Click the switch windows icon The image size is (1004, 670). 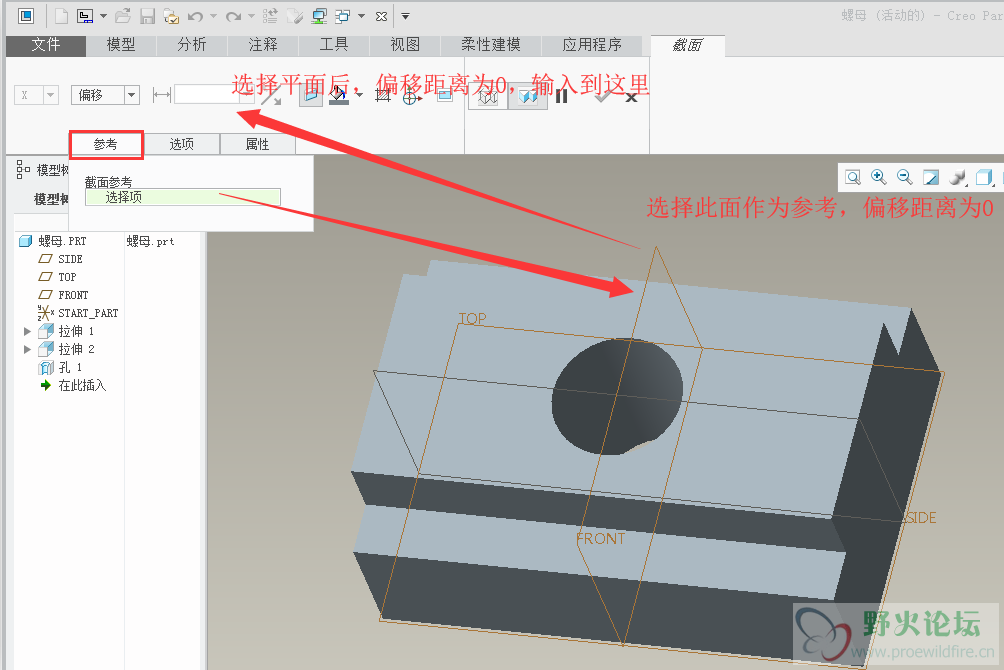pyautogui.click(x=343, y=16)
